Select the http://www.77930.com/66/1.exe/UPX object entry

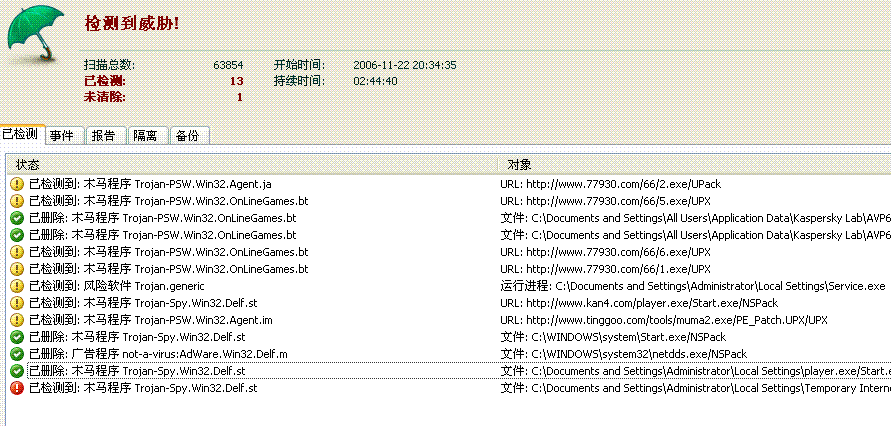[605, 269]
